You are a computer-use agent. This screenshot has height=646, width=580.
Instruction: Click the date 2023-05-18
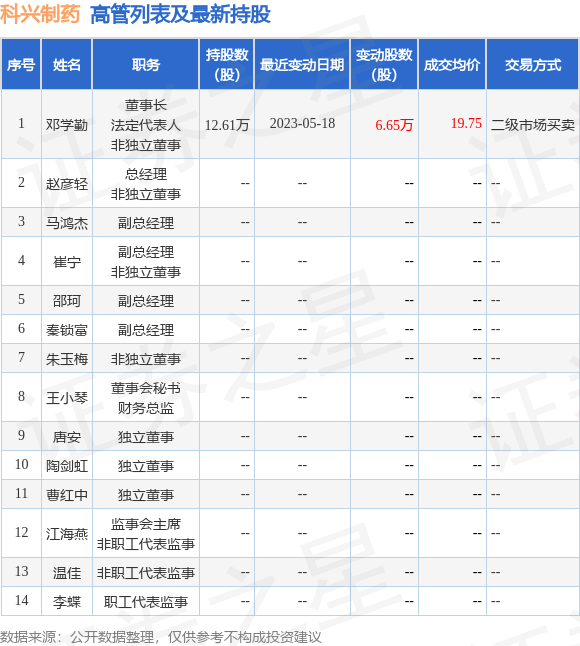tap(302, 123)
